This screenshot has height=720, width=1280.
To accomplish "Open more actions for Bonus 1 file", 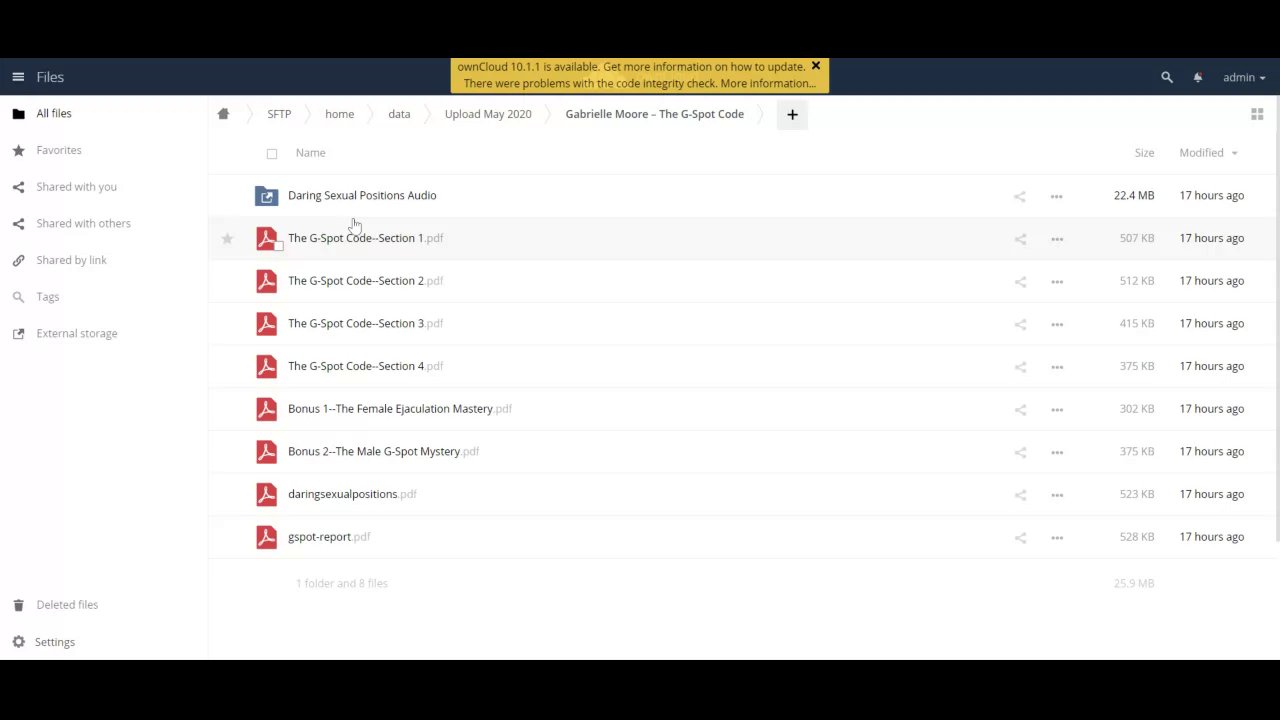I will (x=1057, y=410).
